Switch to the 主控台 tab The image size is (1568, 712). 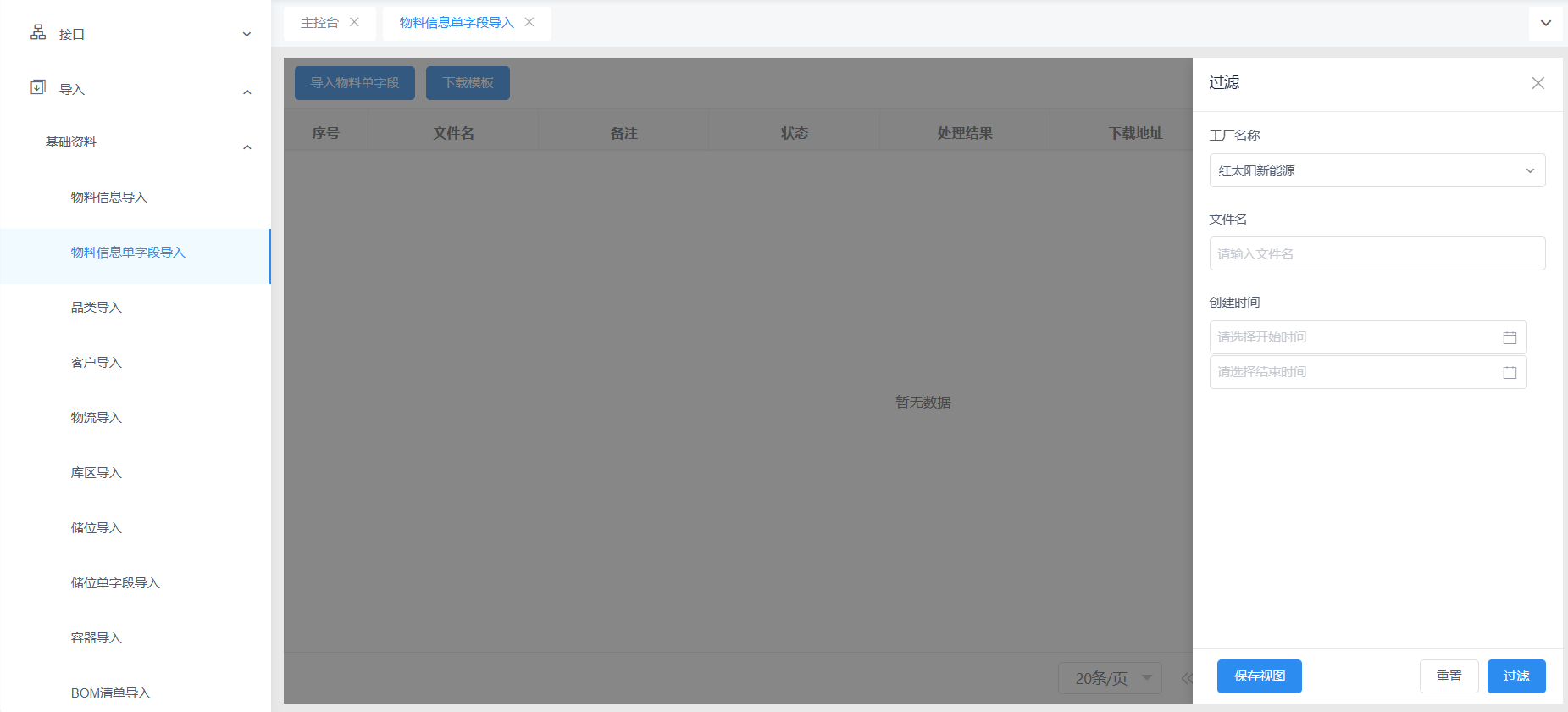319,23
